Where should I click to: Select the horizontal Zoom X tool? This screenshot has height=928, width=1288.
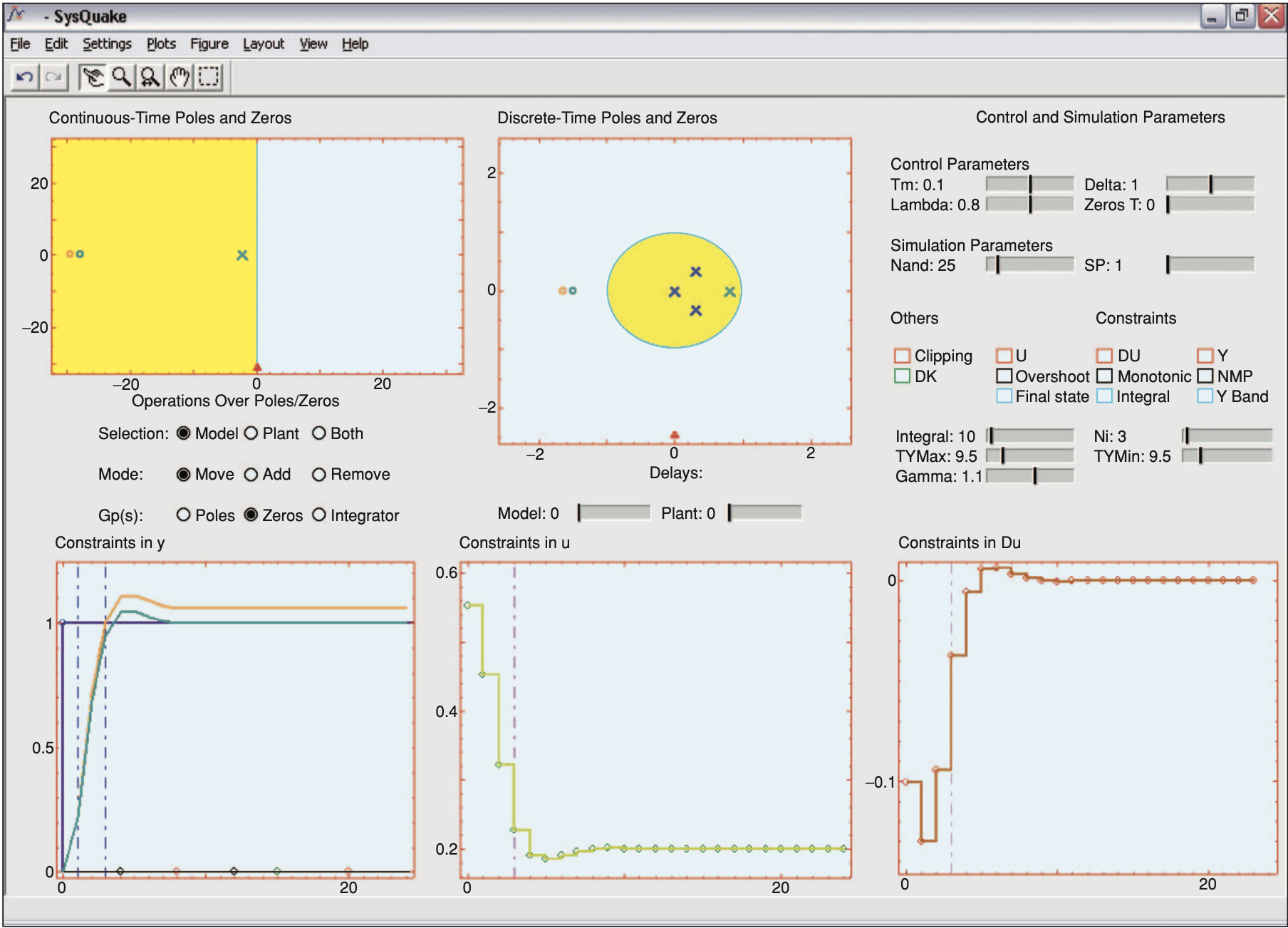click(x=150, y=77)
